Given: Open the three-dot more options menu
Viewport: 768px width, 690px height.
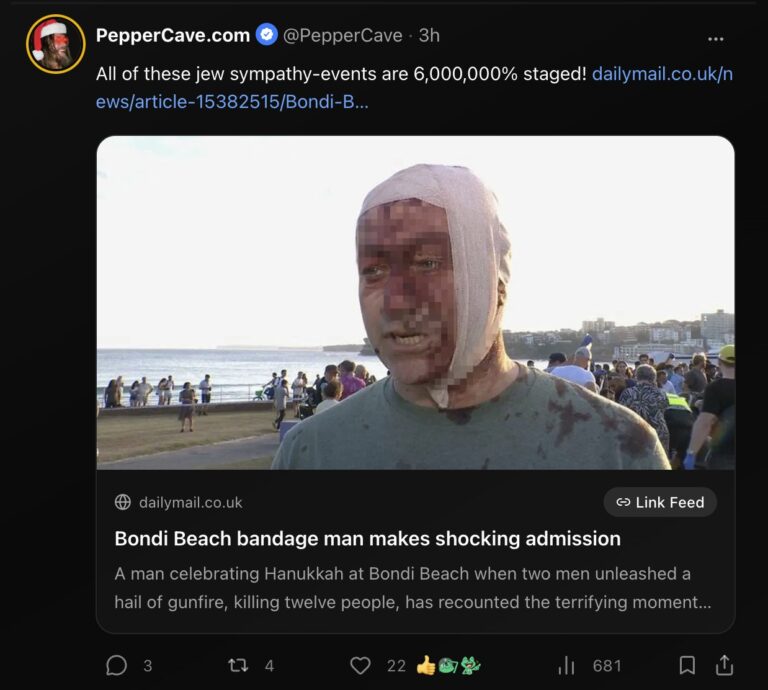Looking at the screenshot, I should pos(715,39).
